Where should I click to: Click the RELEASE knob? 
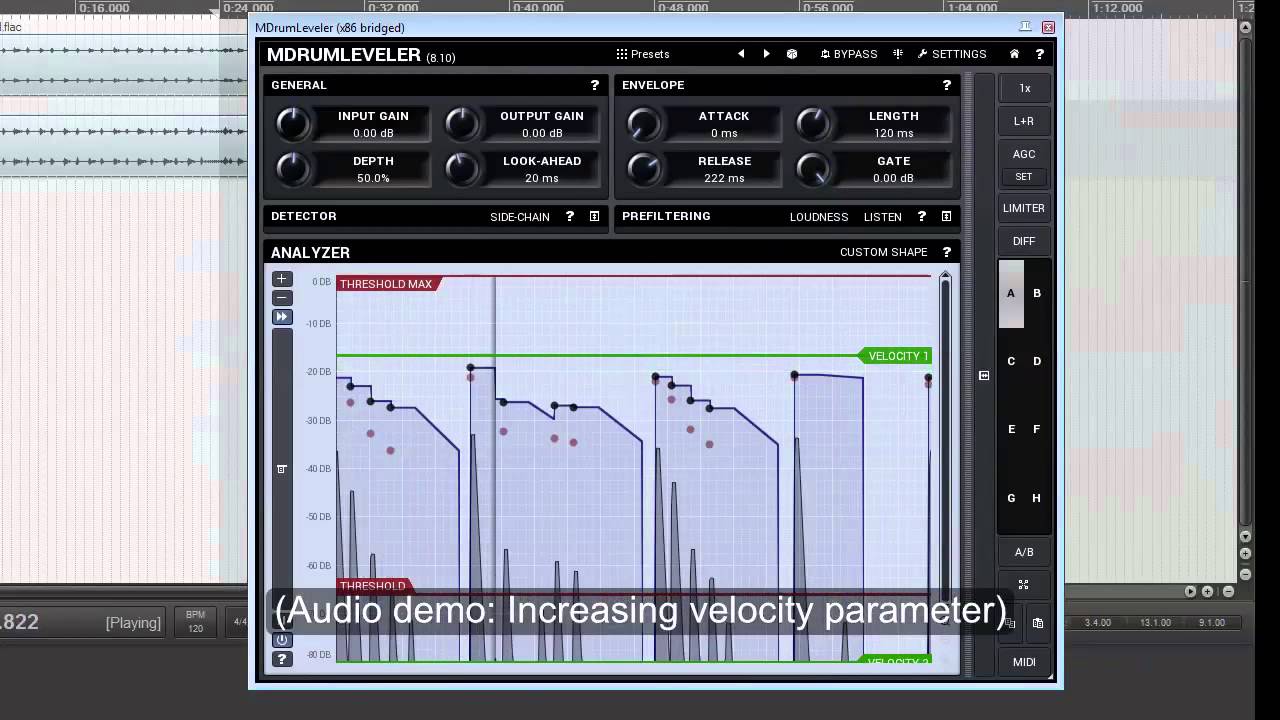point(644,169)
